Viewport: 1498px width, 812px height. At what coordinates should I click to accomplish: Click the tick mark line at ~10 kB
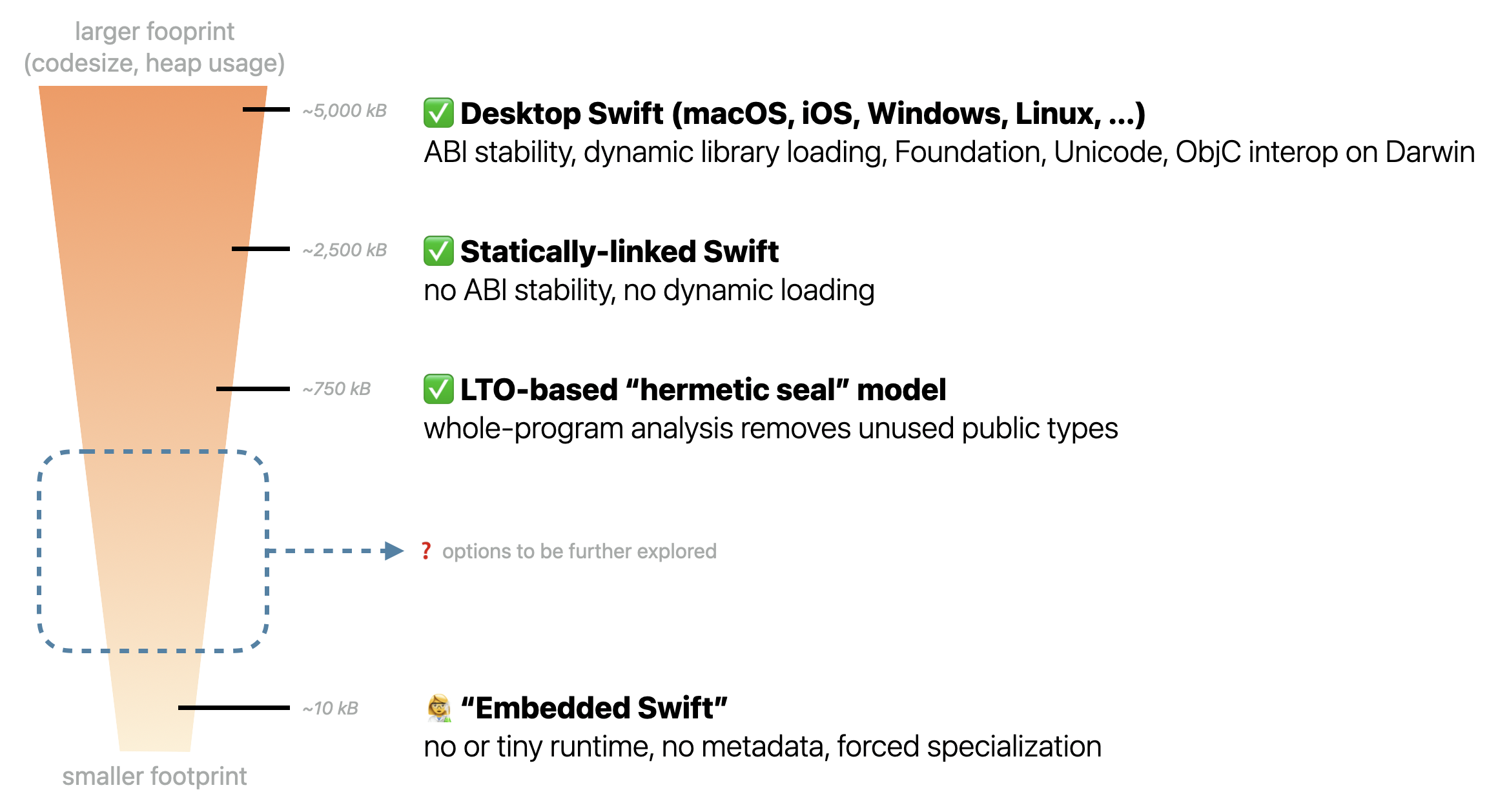click(234, 707)
